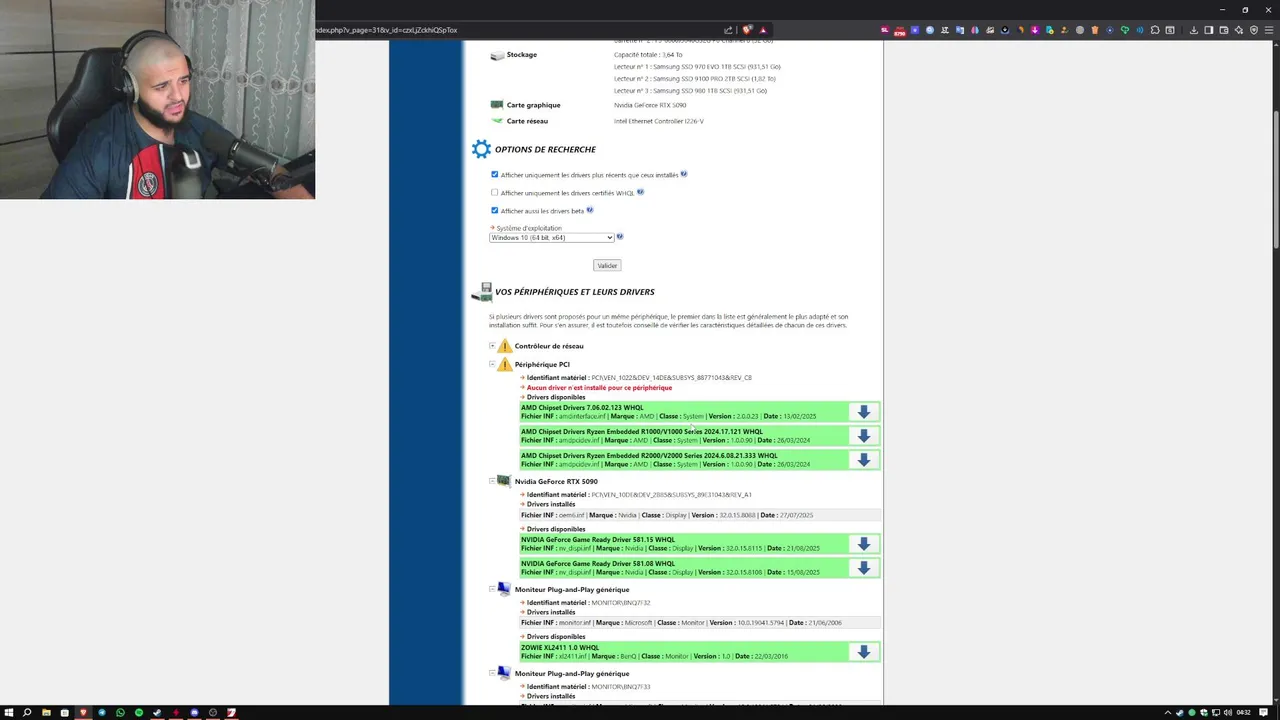Open the Système d'exploitation dropdown
1280x720 pixels.
pos(551,238)
